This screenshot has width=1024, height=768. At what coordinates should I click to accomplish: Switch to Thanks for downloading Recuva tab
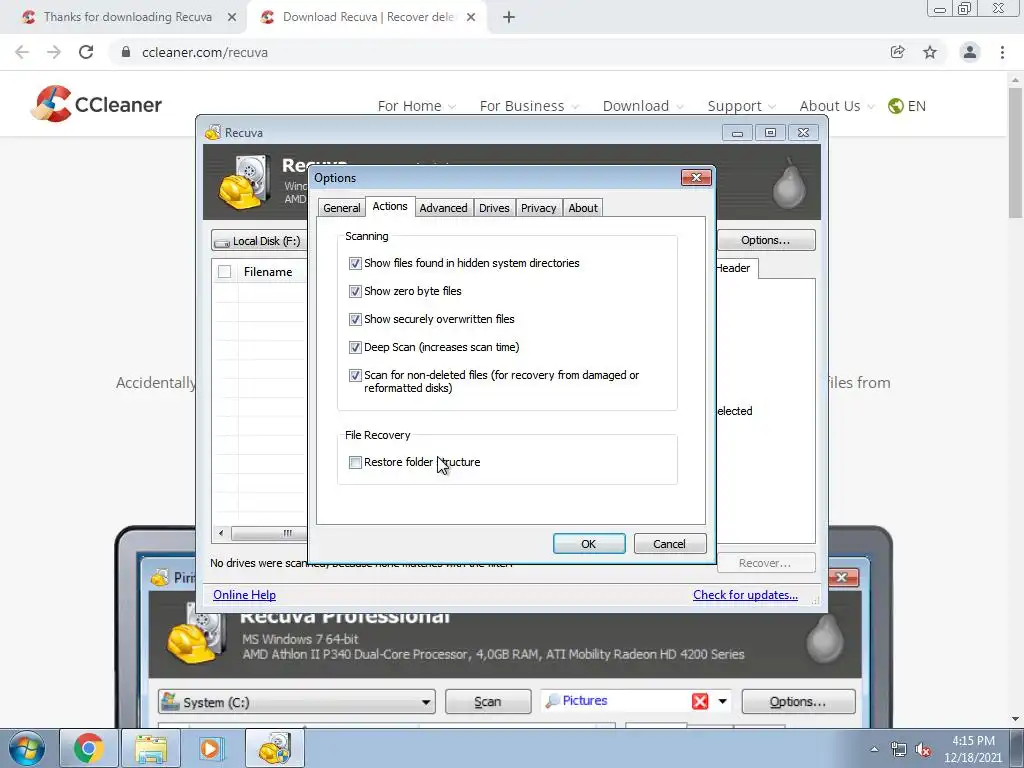127,17
